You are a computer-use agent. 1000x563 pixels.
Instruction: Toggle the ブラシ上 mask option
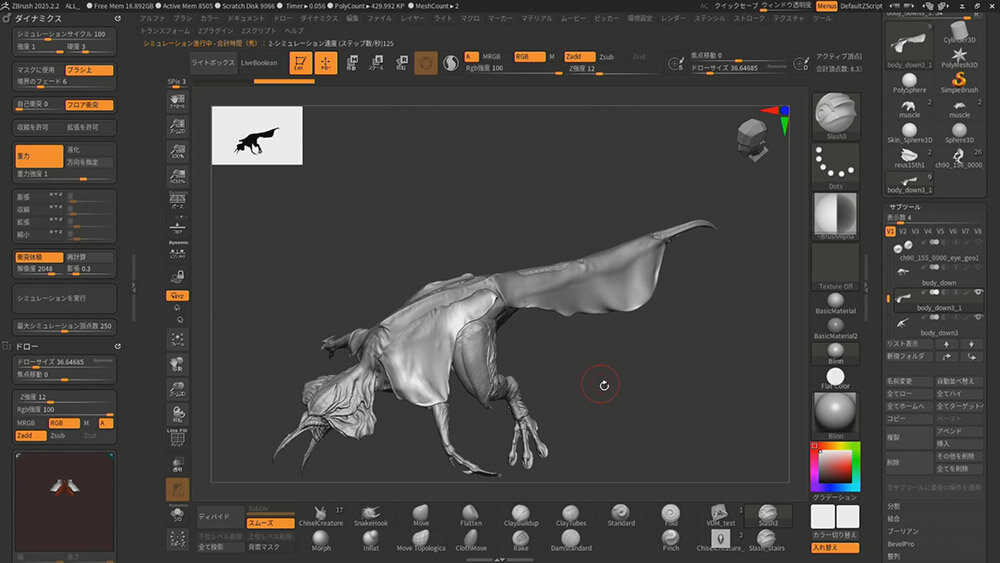pyautogui.click(x=89, y=69)
